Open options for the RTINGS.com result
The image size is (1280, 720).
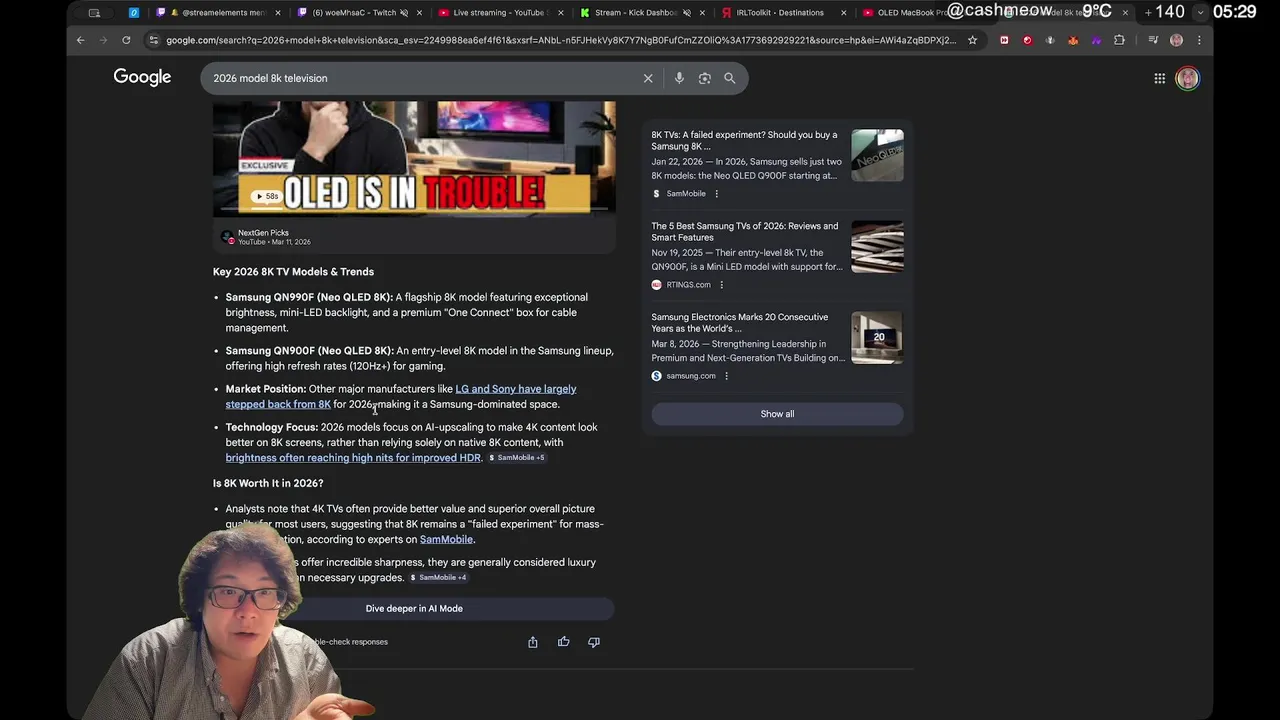click(721, 285)
